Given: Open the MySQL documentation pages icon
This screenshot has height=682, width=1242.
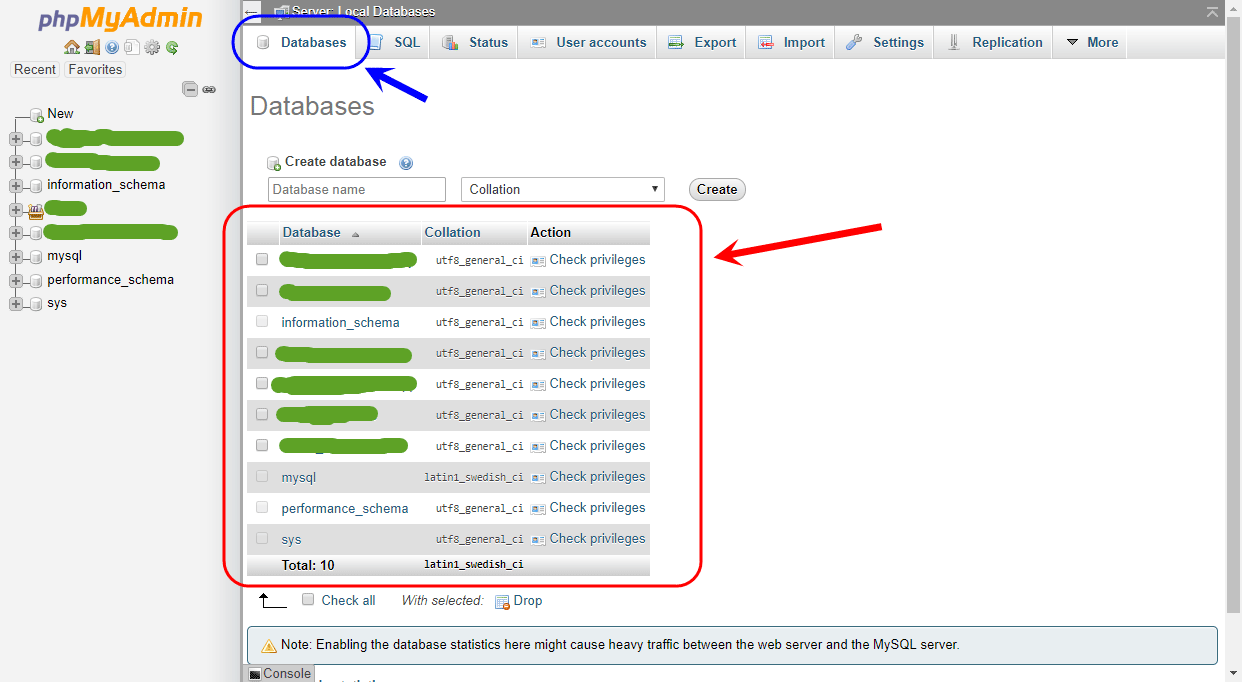Looking at the screenshot, I should pyautogui.click(x=131, y=47).
